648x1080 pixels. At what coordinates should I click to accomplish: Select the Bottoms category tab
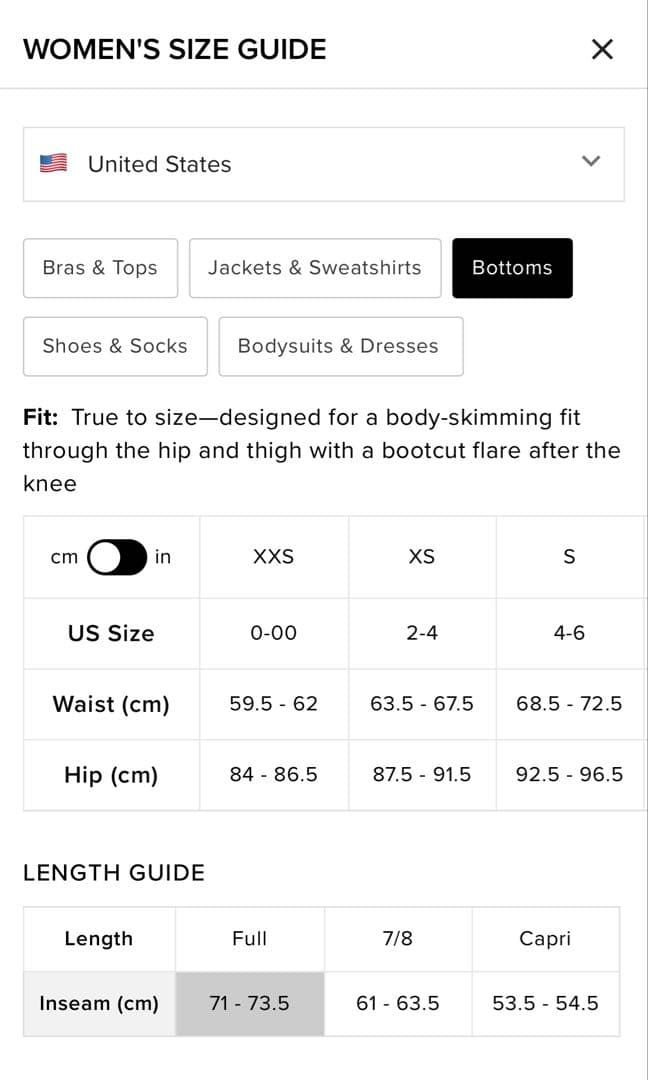click(512, 268)
